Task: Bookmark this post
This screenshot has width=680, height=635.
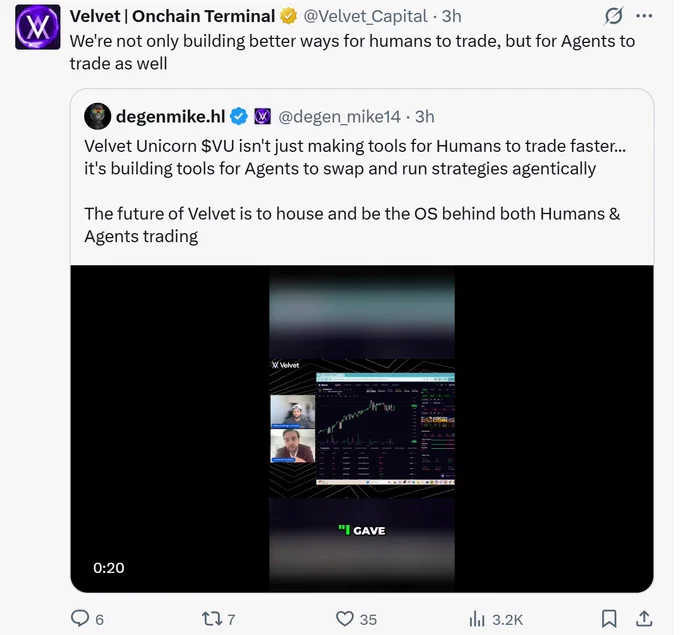Action: 609,619
